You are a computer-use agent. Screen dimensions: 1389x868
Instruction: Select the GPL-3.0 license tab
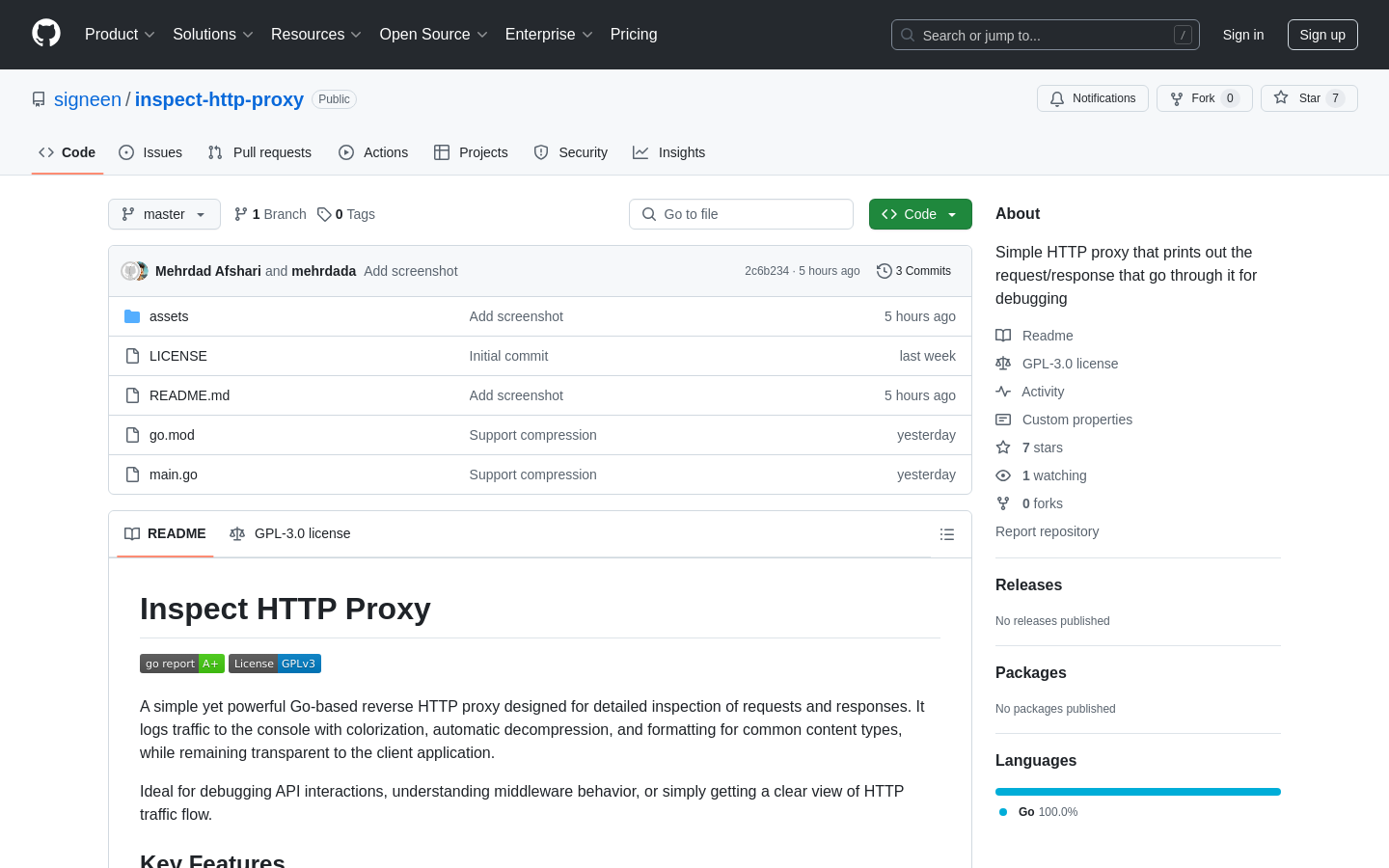tap(289, 533)
